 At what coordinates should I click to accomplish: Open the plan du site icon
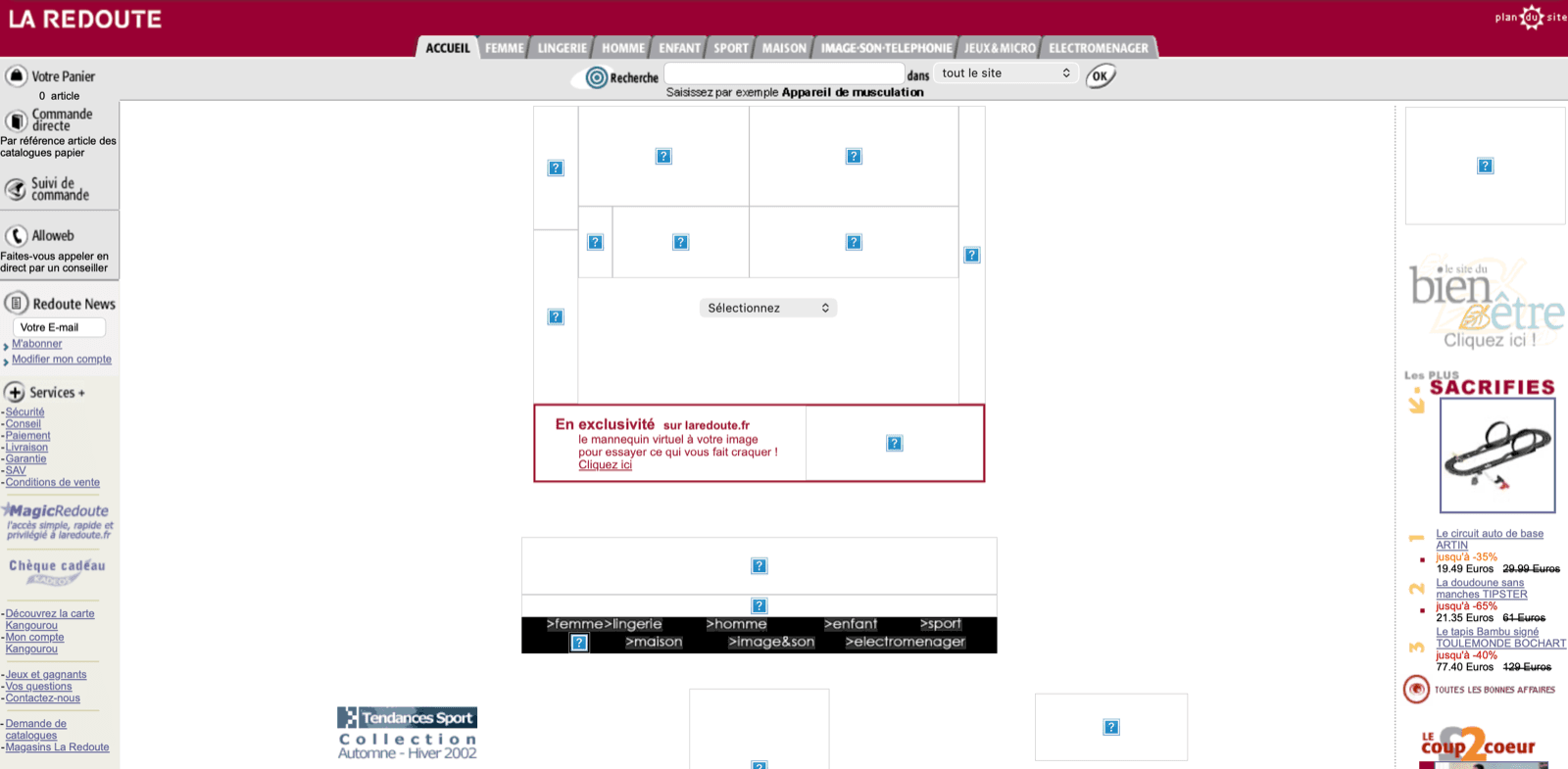(x=1531, y=17)
